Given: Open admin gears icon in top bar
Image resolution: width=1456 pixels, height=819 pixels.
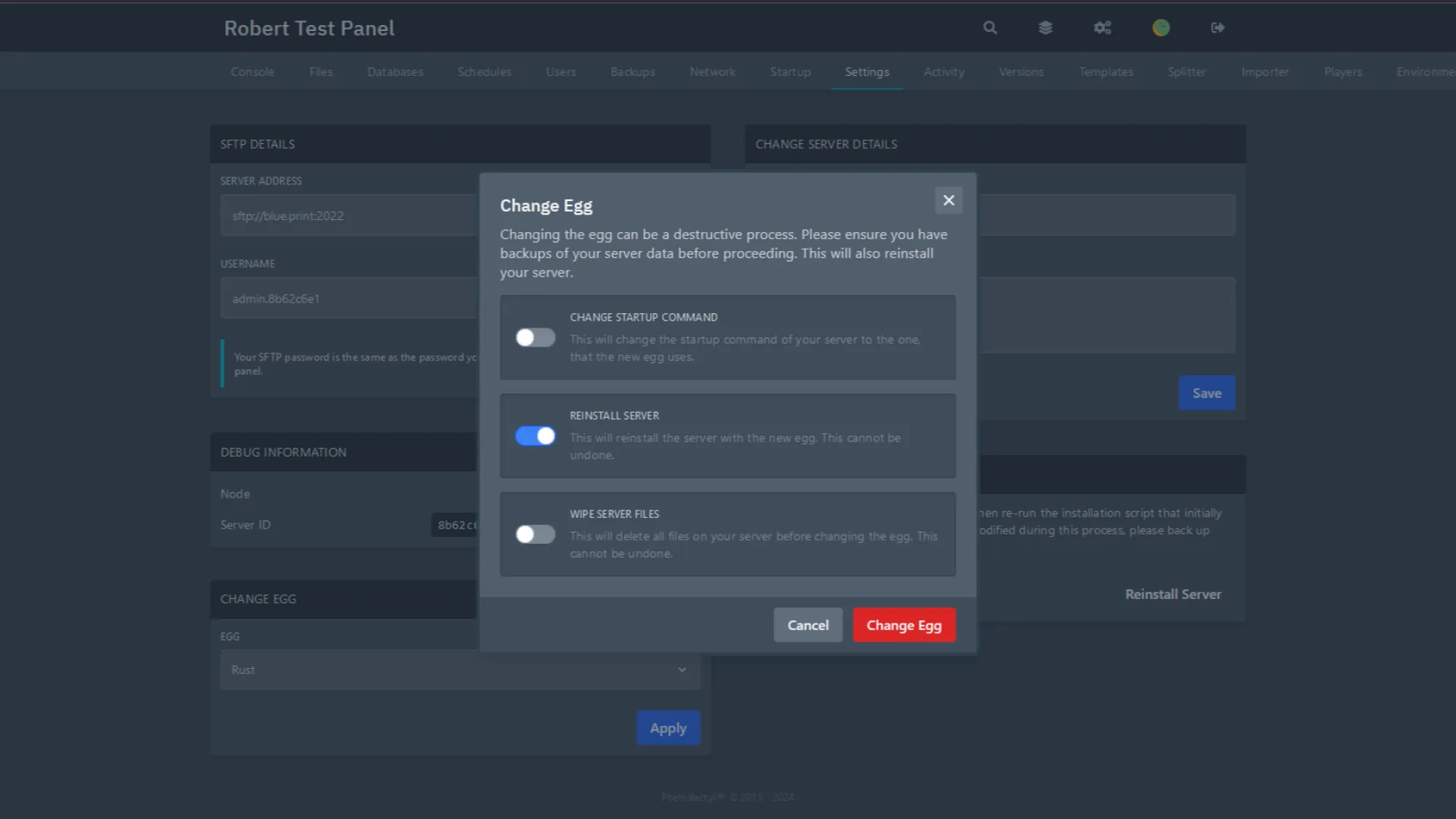Looking at the screenshot, I should click(1102, 28).
